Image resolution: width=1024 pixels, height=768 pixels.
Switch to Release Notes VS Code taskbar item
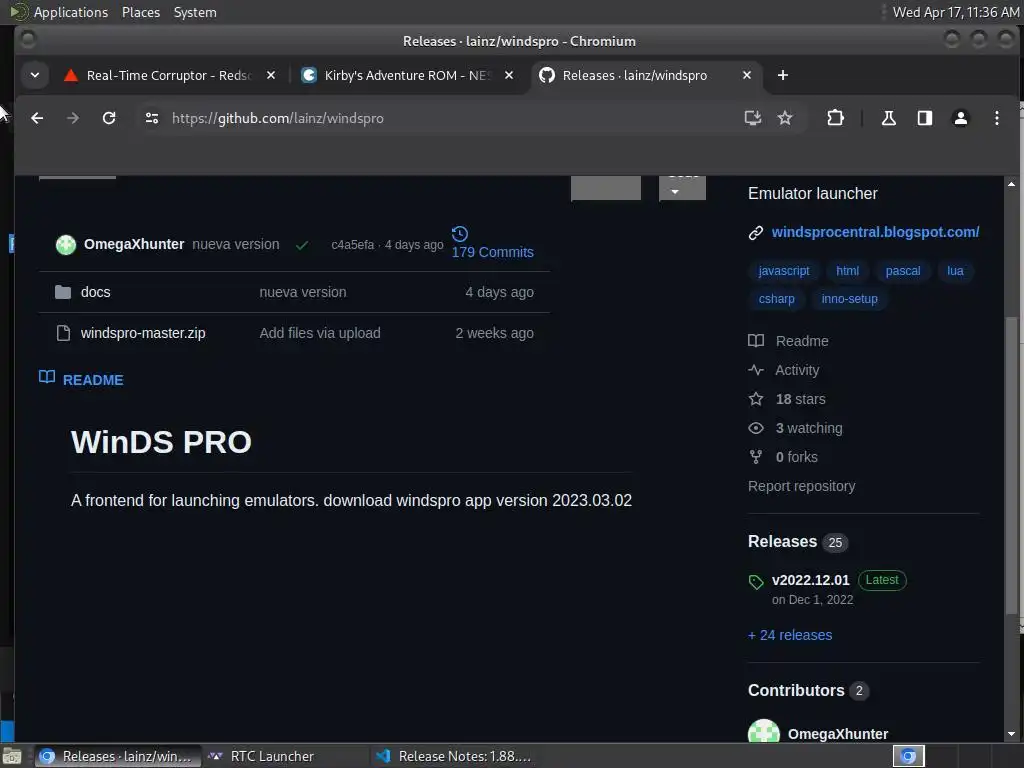coord(455,756)
